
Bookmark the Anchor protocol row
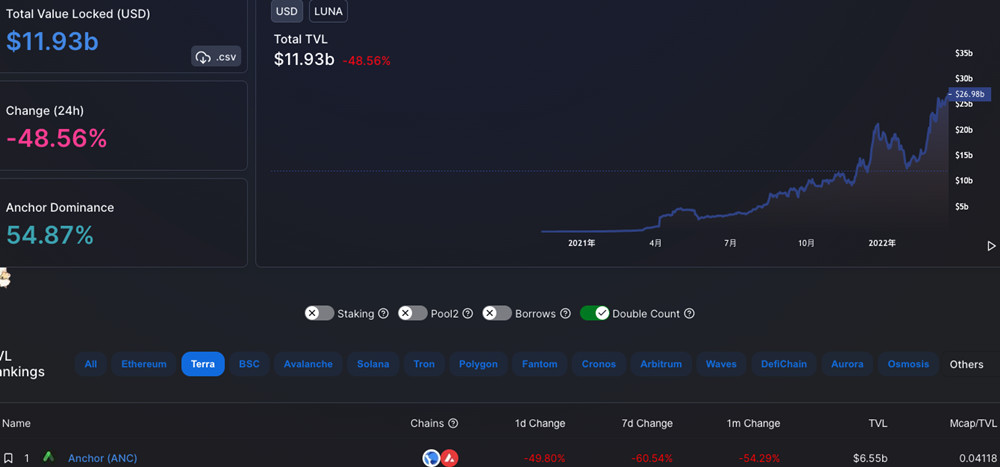pos(8,458)
